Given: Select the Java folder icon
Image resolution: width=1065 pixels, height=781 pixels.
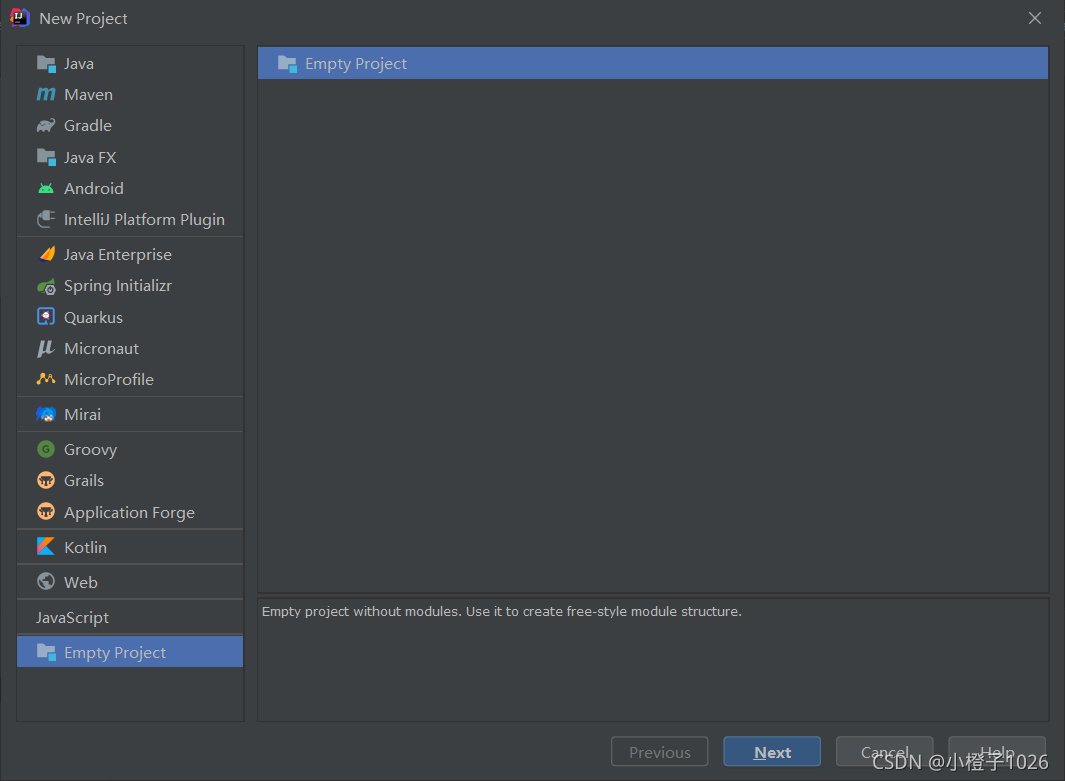Looking at the screenshot, I should 46,64.
